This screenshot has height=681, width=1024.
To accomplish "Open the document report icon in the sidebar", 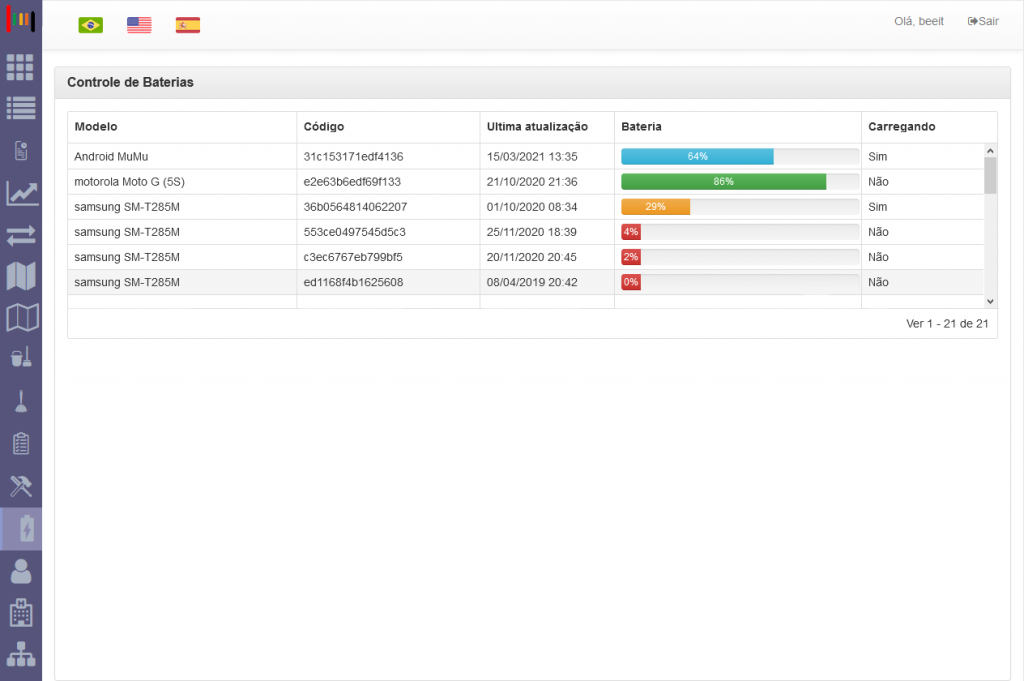I will point(21,151).
